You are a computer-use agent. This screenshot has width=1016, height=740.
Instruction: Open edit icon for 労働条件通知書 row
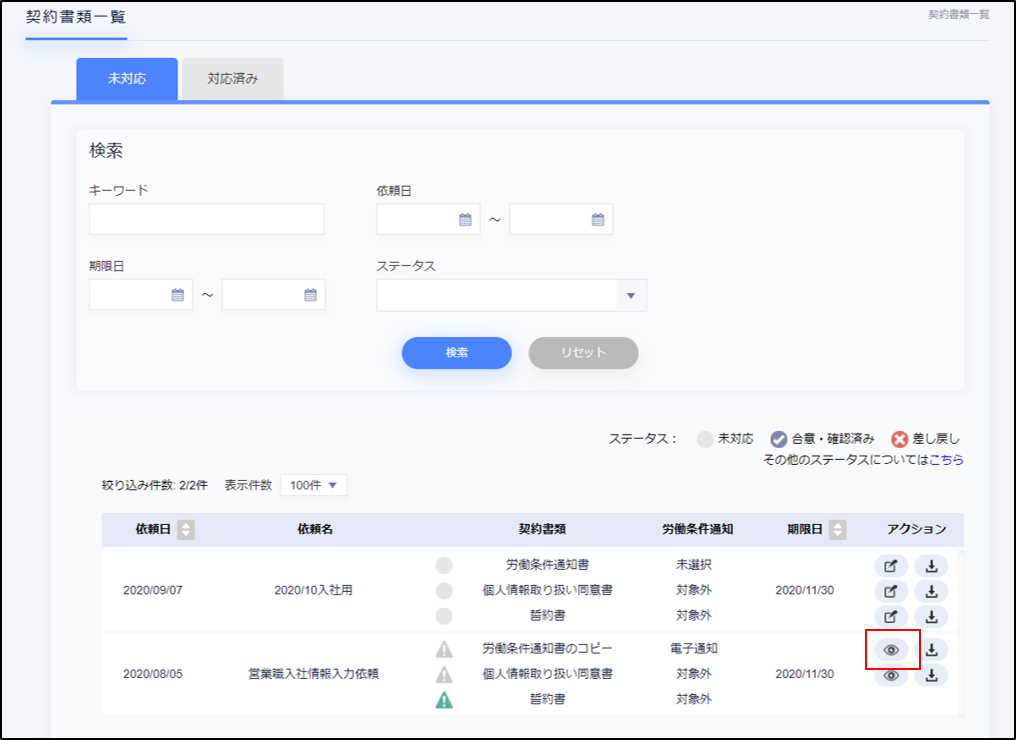point(891,566)
